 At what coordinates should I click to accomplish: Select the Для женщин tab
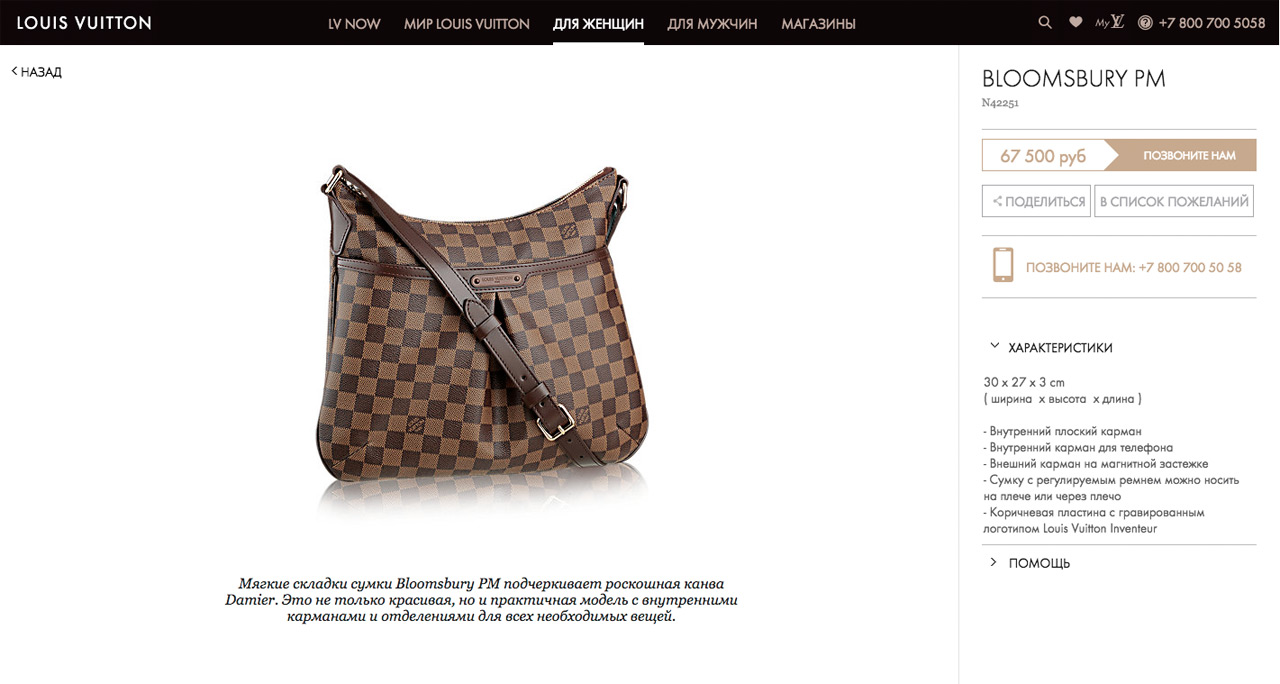pyautogui.click(x=598, y=23)
